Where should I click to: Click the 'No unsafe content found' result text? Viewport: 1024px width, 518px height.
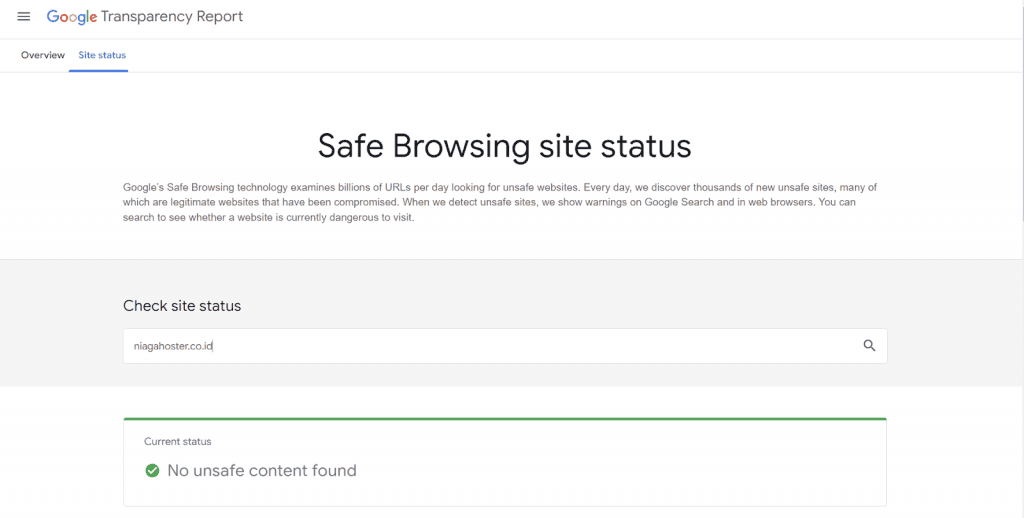click(x=261, y=470)
